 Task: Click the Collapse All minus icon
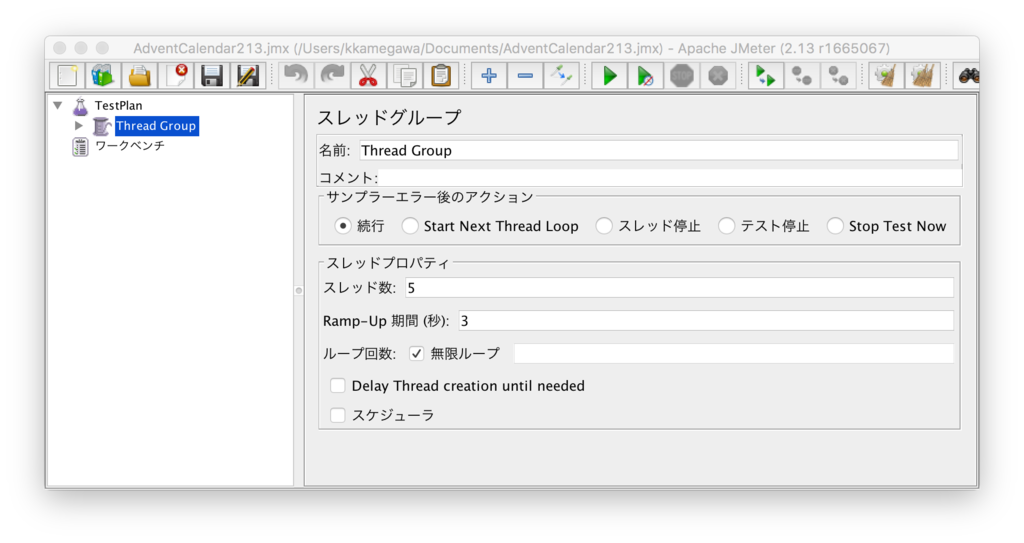[x=525, y=76]
